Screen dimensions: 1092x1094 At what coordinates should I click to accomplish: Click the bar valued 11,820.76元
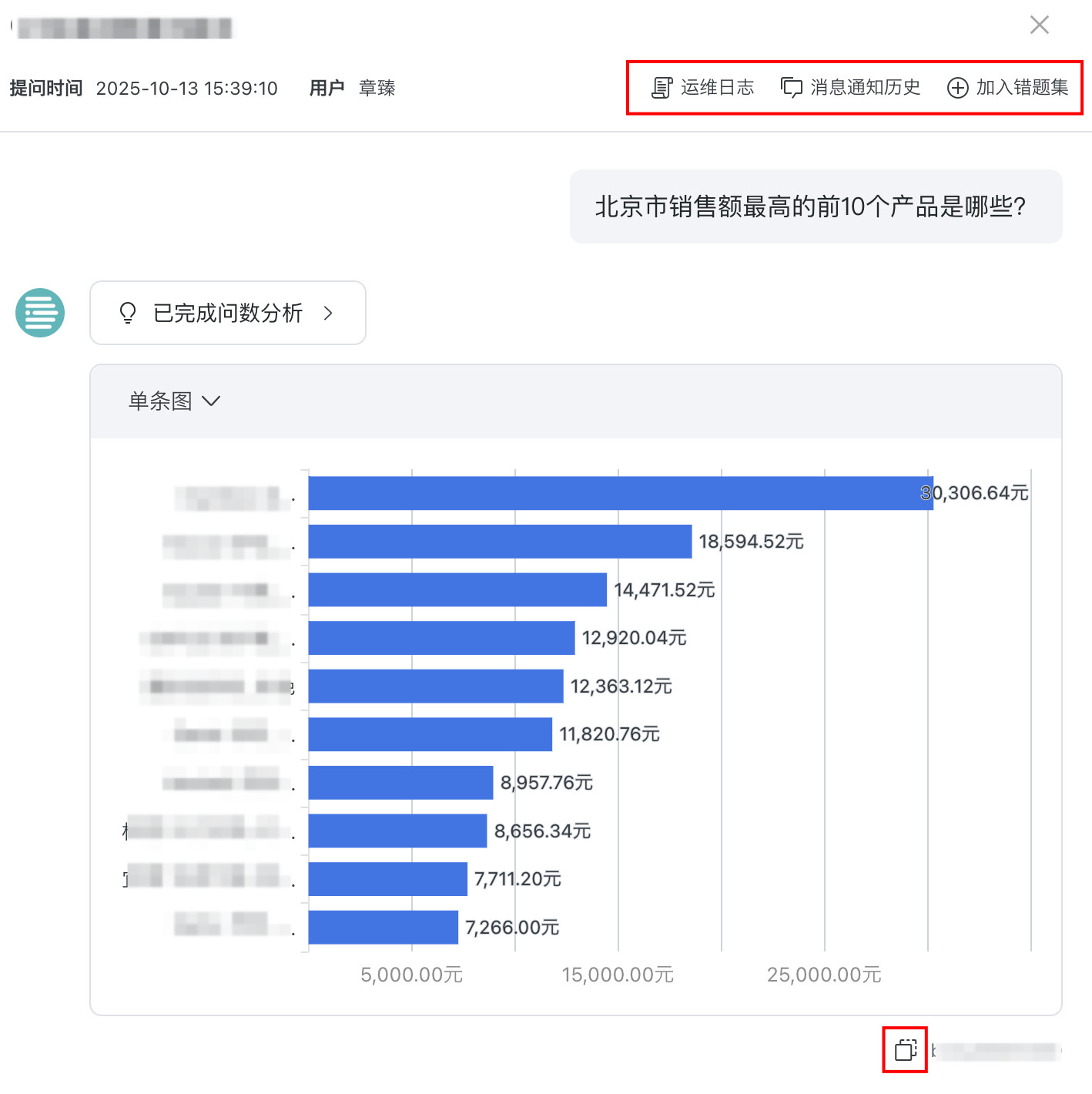pos(430,734)
